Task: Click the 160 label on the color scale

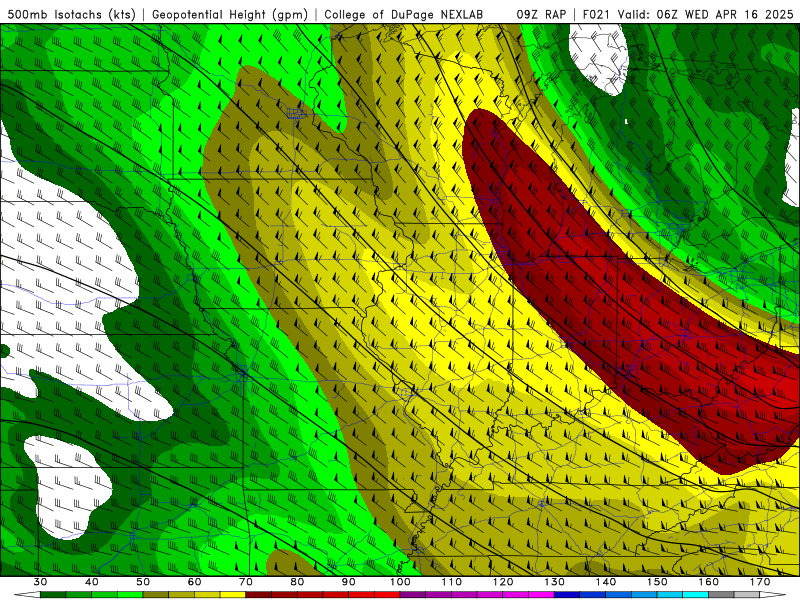Action: [709, 582]
